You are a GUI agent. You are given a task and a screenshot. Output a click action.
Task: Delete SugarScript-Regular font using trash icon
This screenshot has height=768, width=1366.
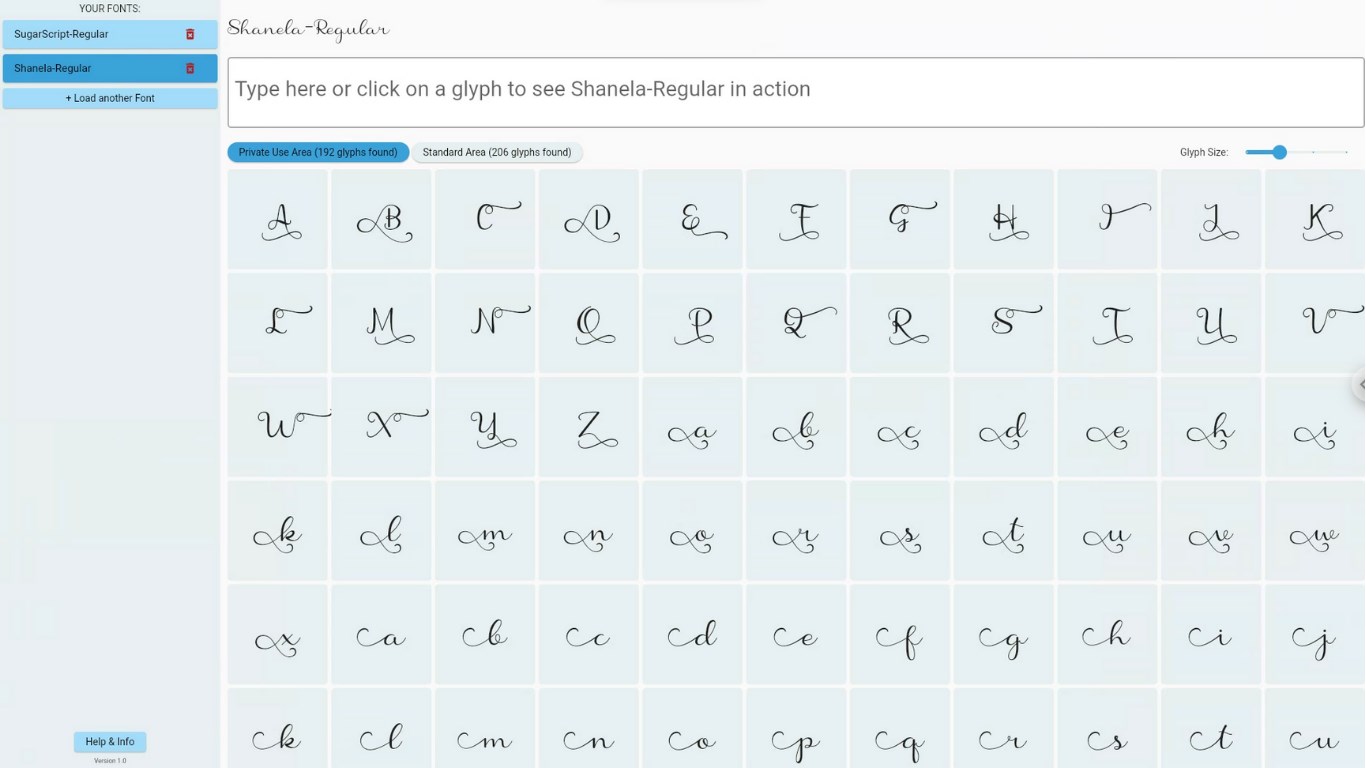(x=190, y=34)
